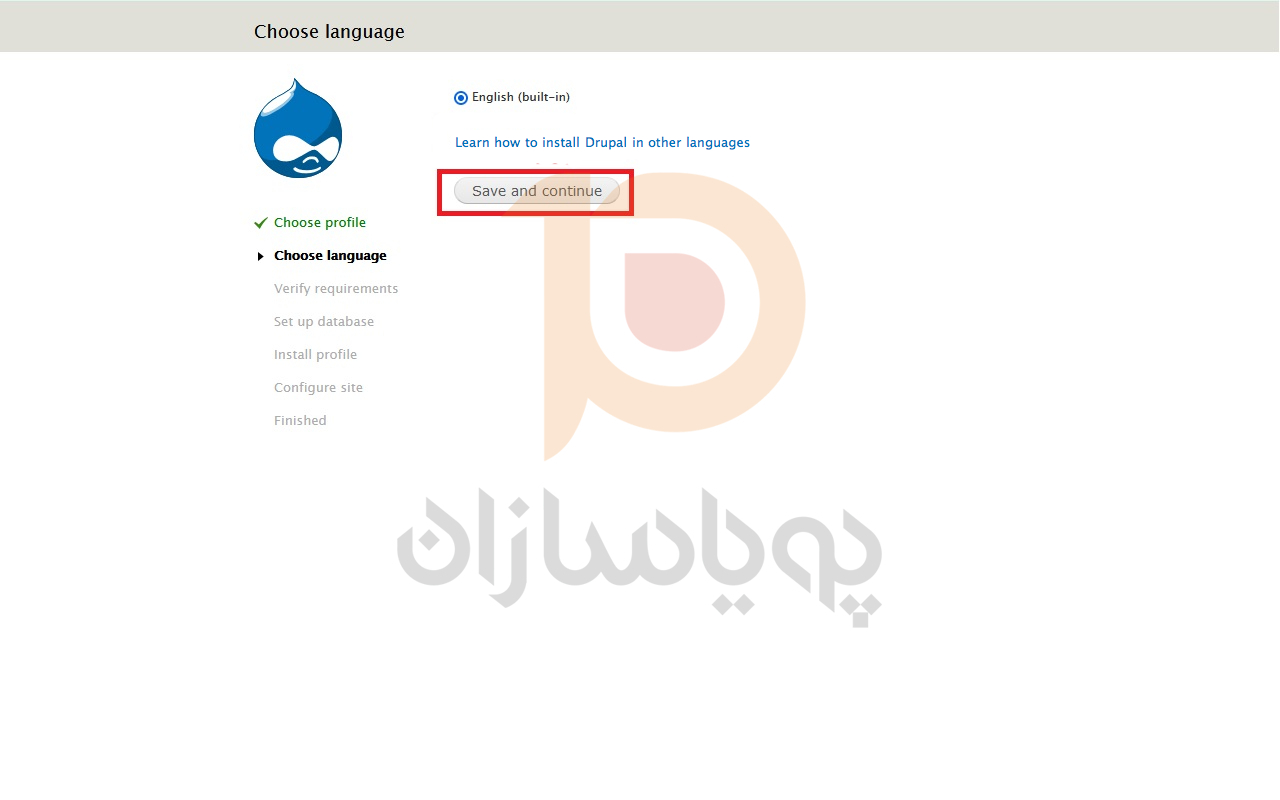
Task: Click the Configure site step
Action: pyautogui.click(x=318, y=388)
